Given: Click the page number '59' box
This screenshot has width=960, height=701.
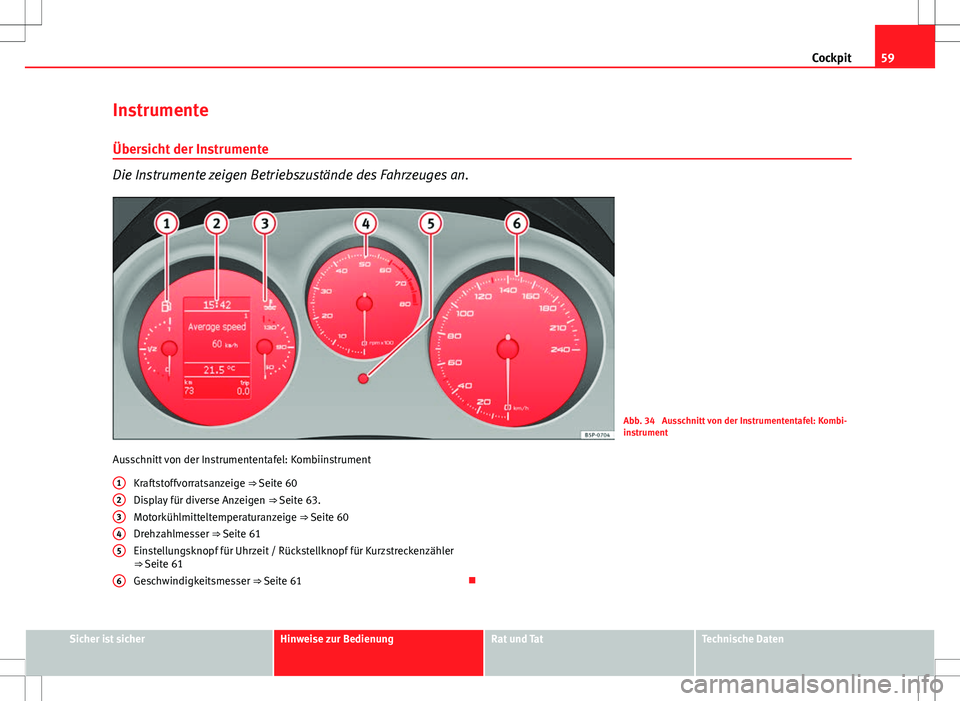Looking at the screenshot, I should (x=904, y=47).
